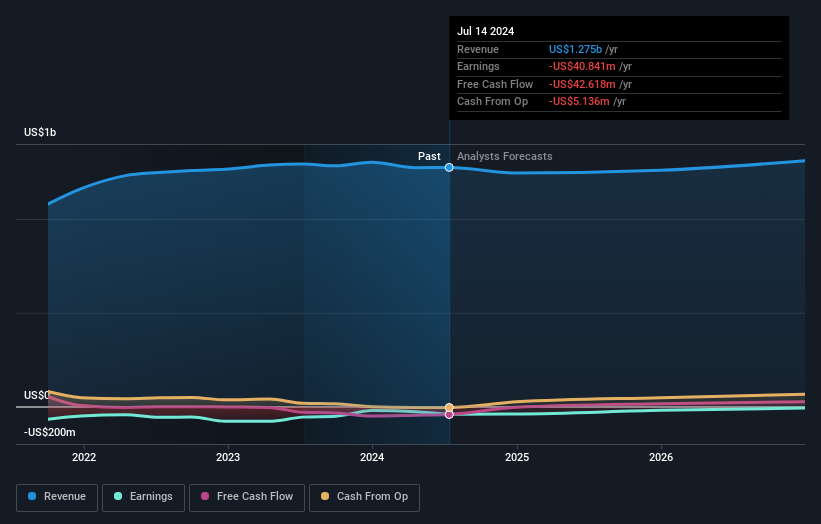The height and width of the screenshot is (524, 821).
Task: Click the teal Earnings legend dot
Action: tap(118, 496)
